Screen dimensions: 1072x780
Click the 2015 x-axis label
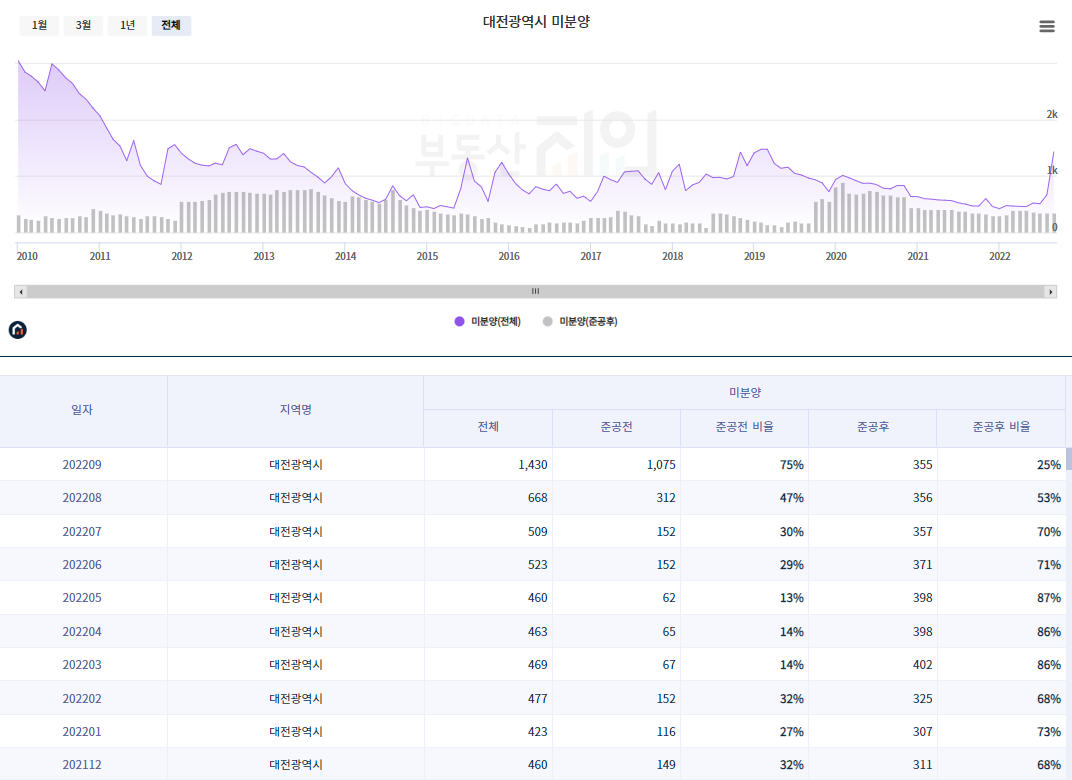coord(427,256)
